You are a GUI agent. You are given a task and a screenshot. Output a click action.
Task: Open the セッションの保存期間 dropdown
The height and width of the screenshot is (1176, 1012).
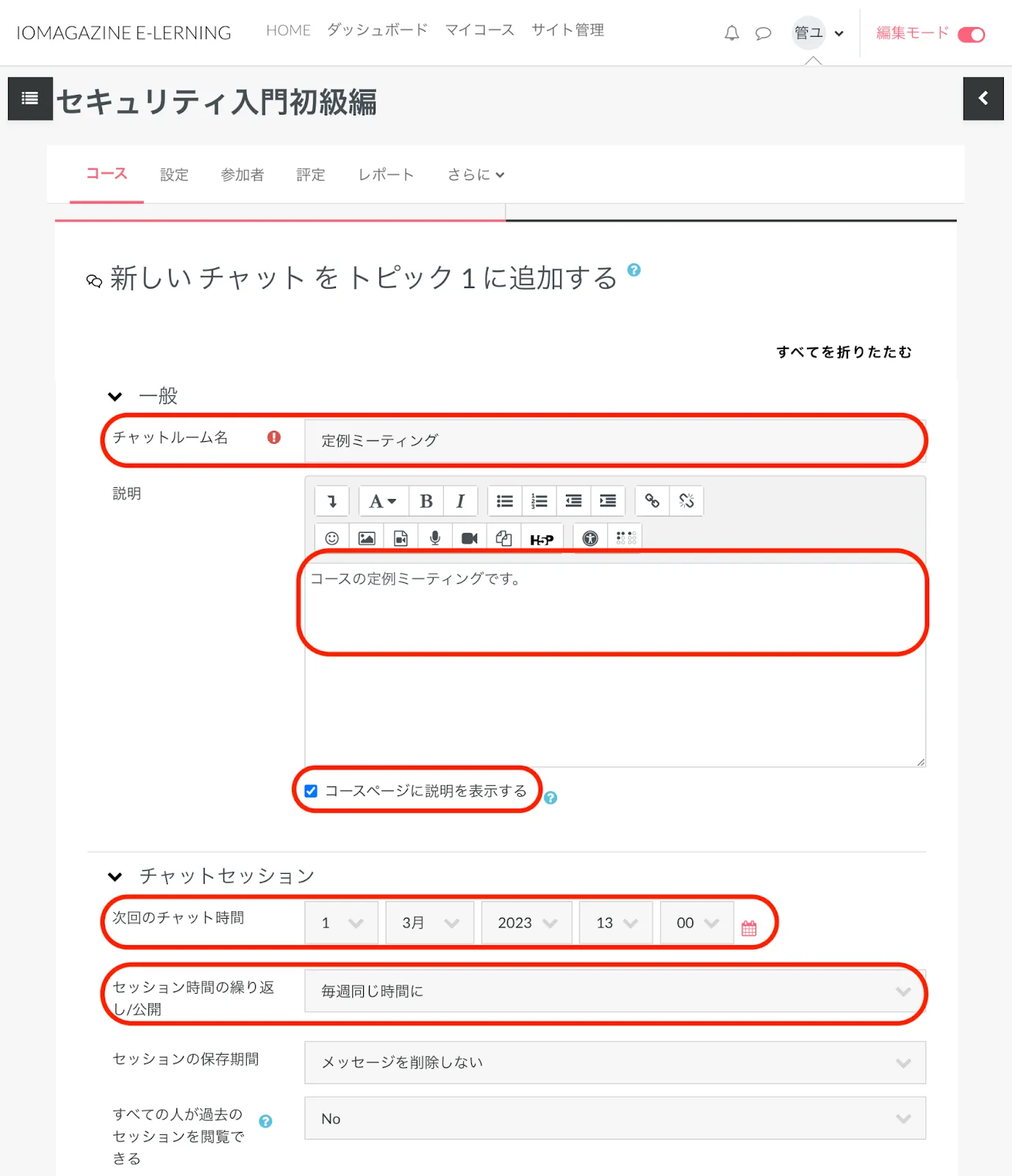pos(614,1062)
